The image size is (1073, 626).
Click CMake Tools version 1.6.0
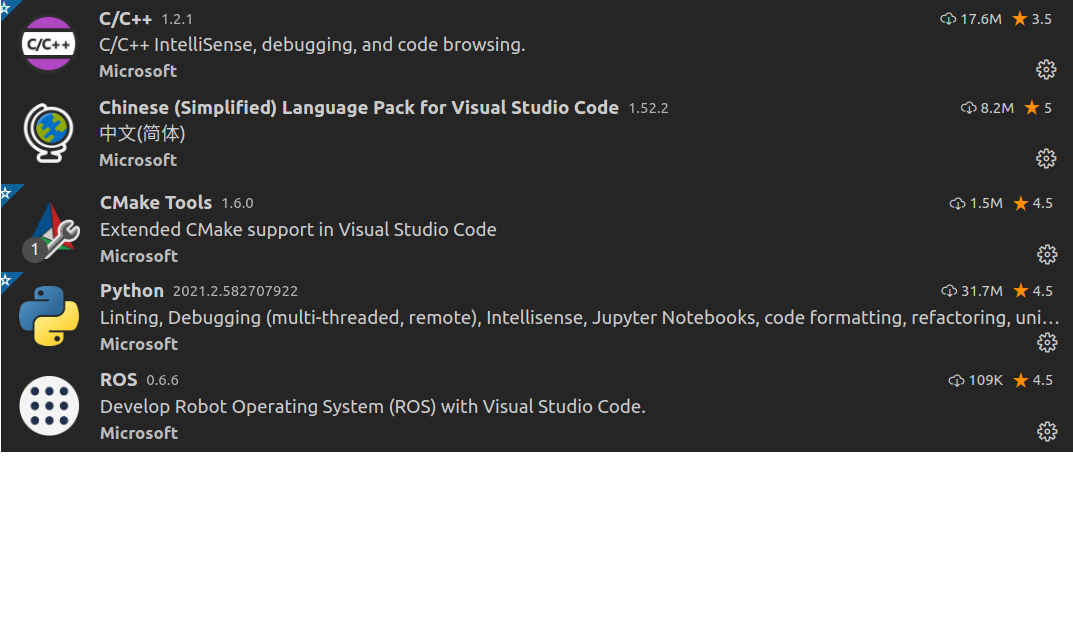coord(237,203)
